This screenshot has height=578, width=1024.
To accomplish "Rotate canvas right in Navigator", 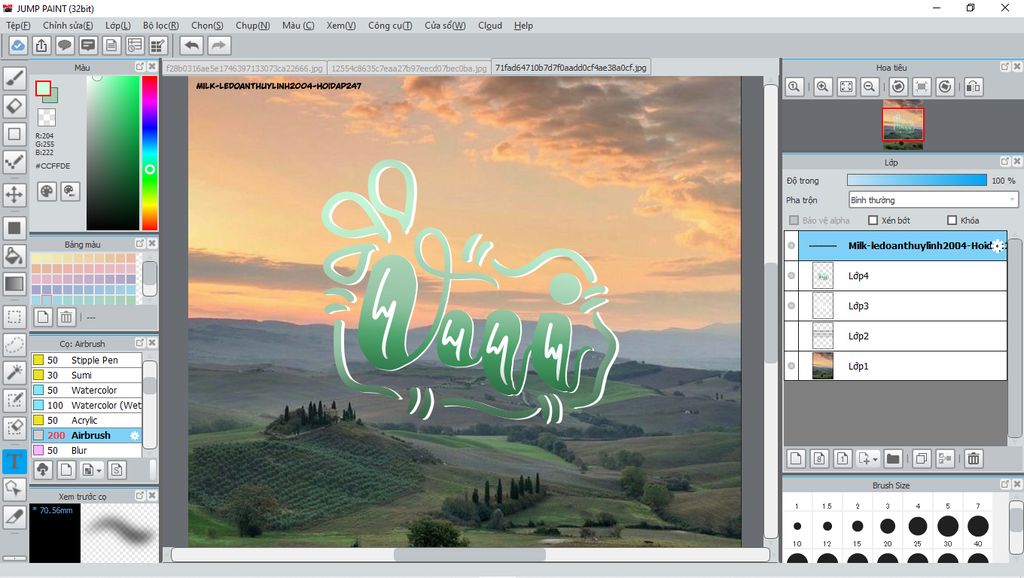I will point(945,86).
